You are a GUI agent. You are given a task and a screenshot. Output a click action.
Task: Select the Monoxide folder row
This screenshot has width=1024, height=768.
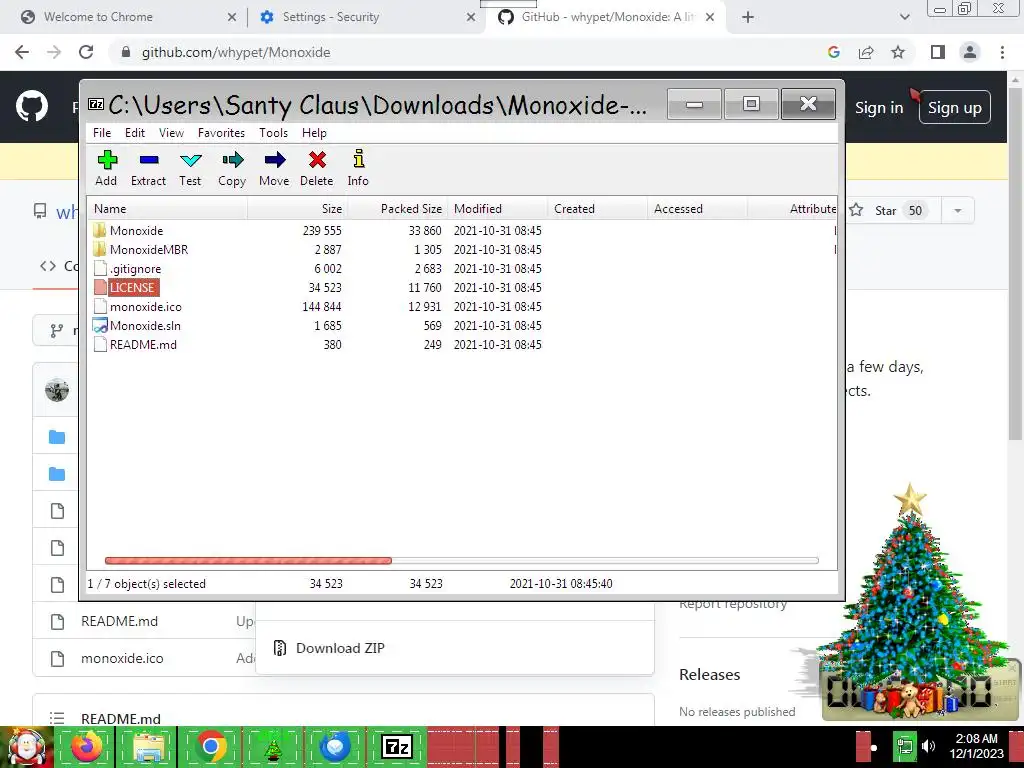coord(462,231)
